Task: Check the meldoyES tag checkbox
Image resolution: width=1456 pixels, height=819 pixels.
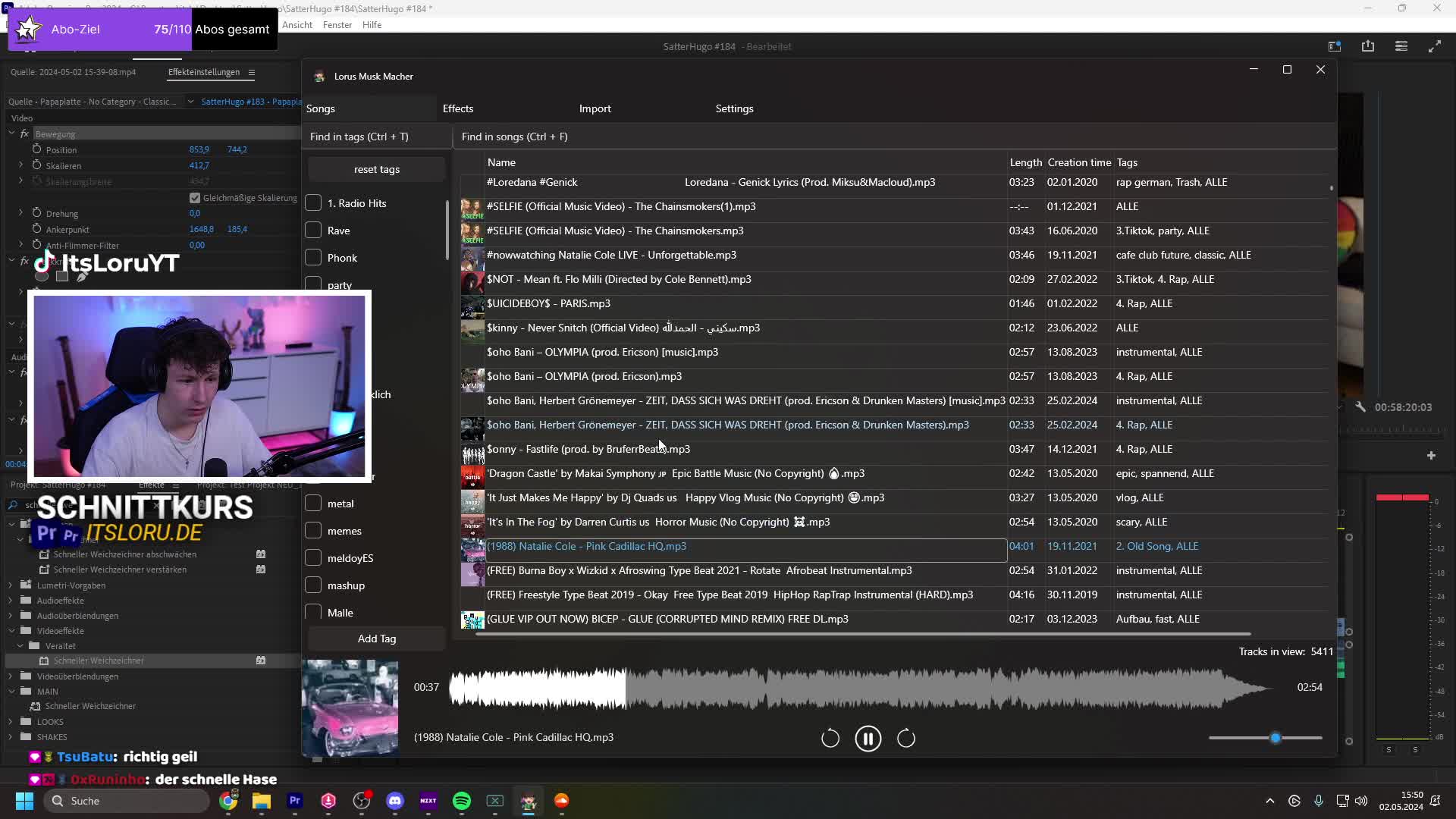Action: [x=313, y=558]
